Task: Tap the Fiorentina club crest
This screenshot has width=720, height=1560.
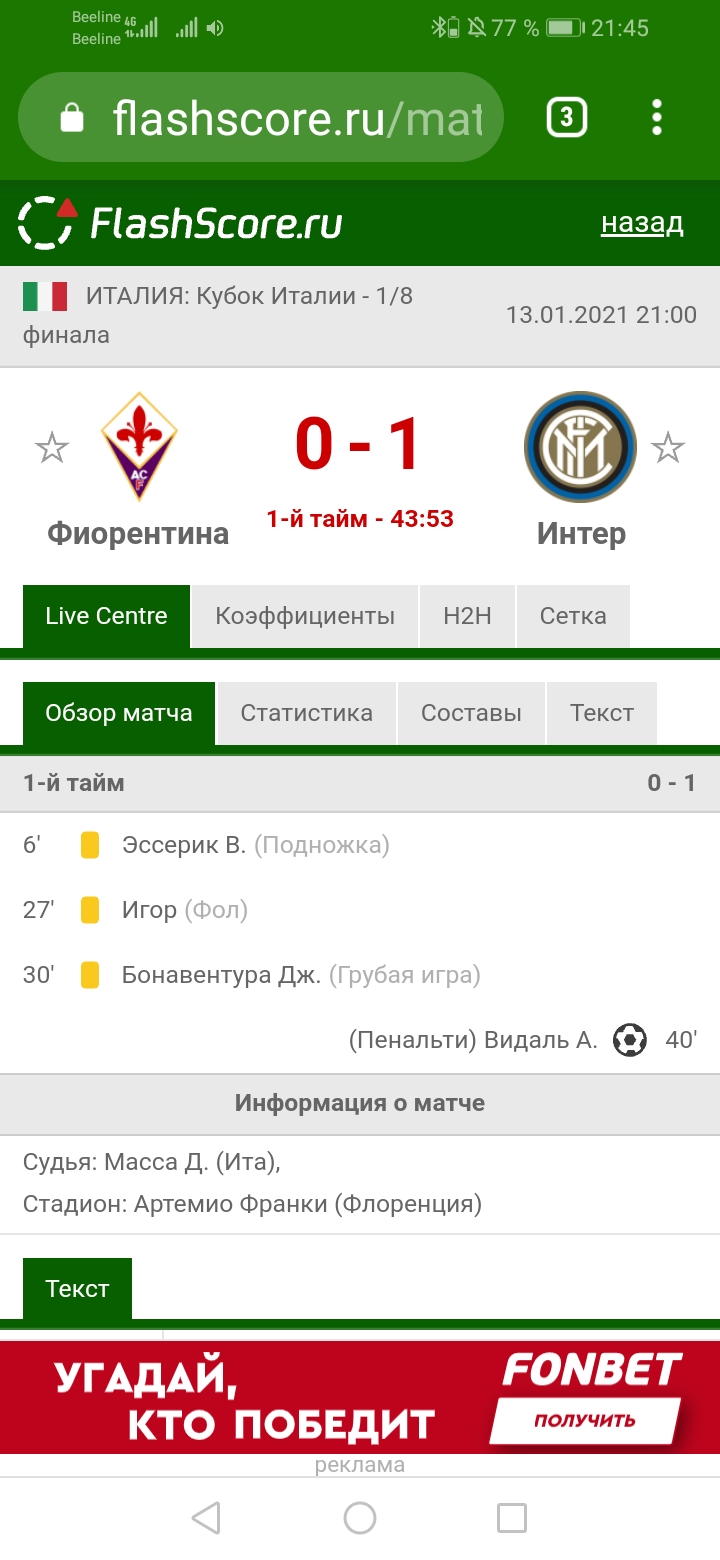Action: (139, 446)
